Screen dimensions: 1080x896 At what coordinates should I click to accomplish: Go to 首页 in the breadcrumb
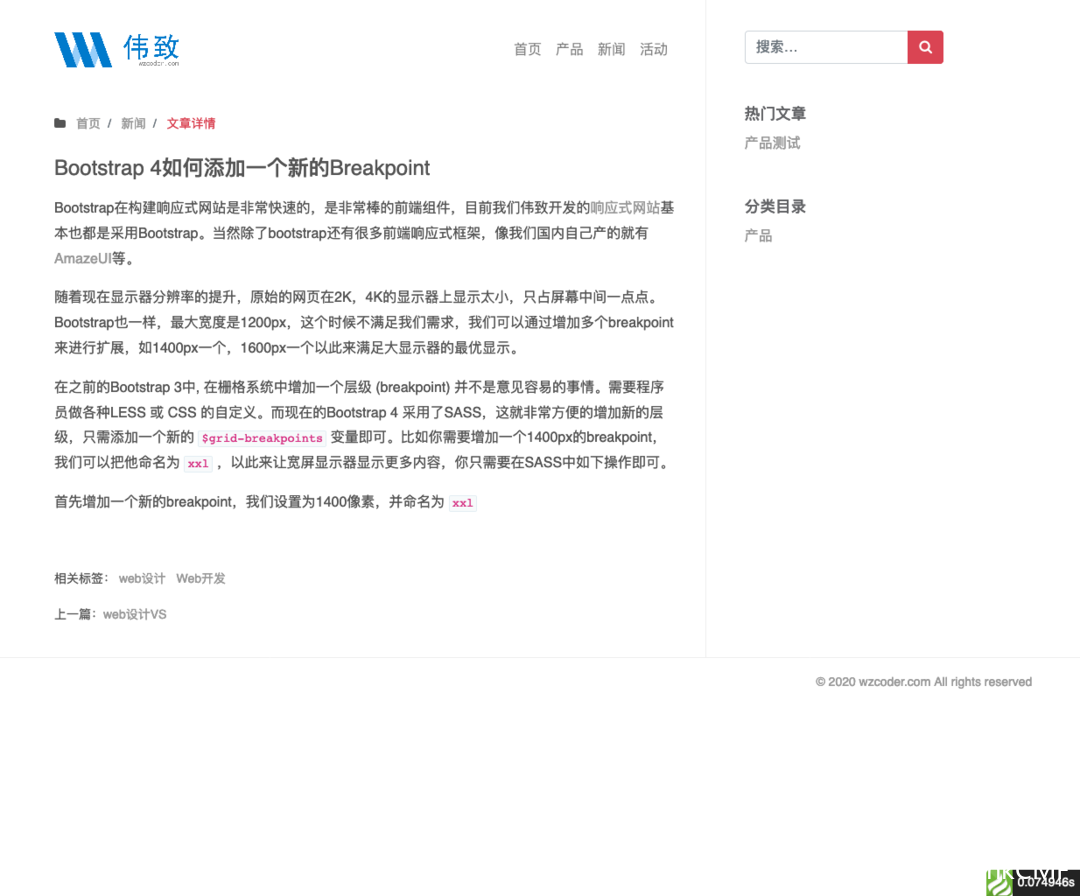coord(88,123)
